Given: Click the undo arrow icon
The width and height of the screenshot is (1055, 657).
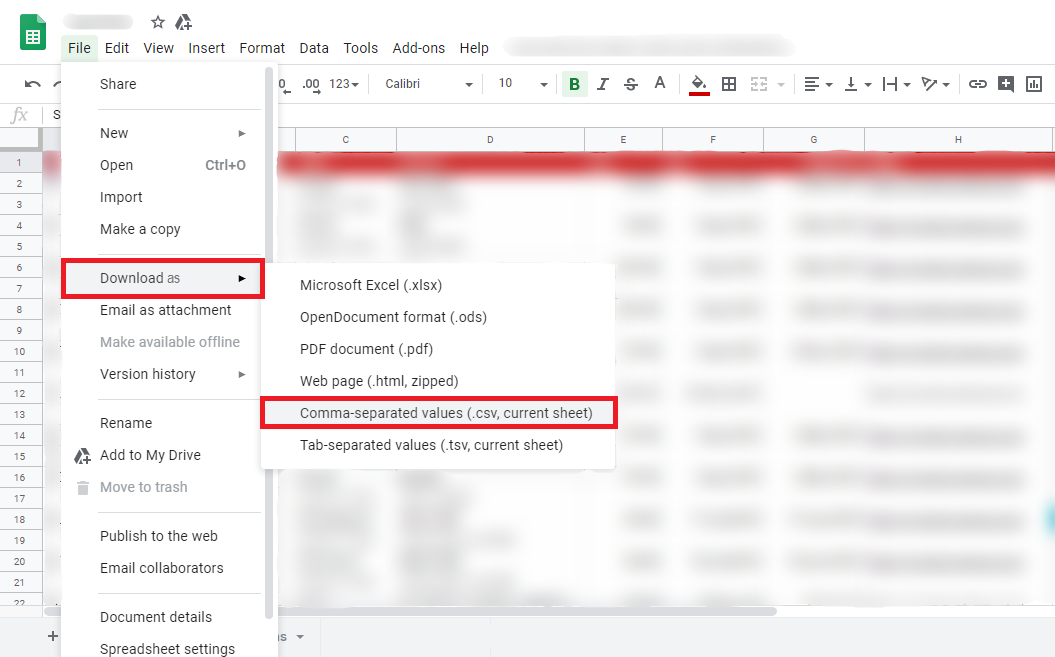Looking at the screenshot, I should click(33, 84).
